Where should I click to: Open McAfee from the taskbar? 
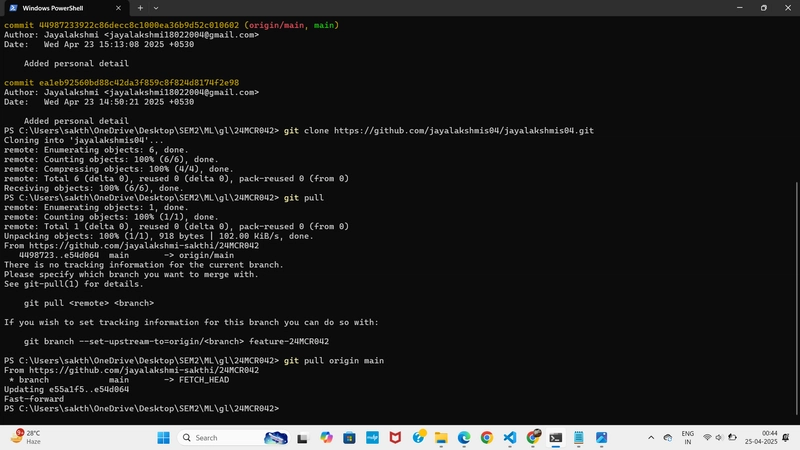tap(395, 438)
